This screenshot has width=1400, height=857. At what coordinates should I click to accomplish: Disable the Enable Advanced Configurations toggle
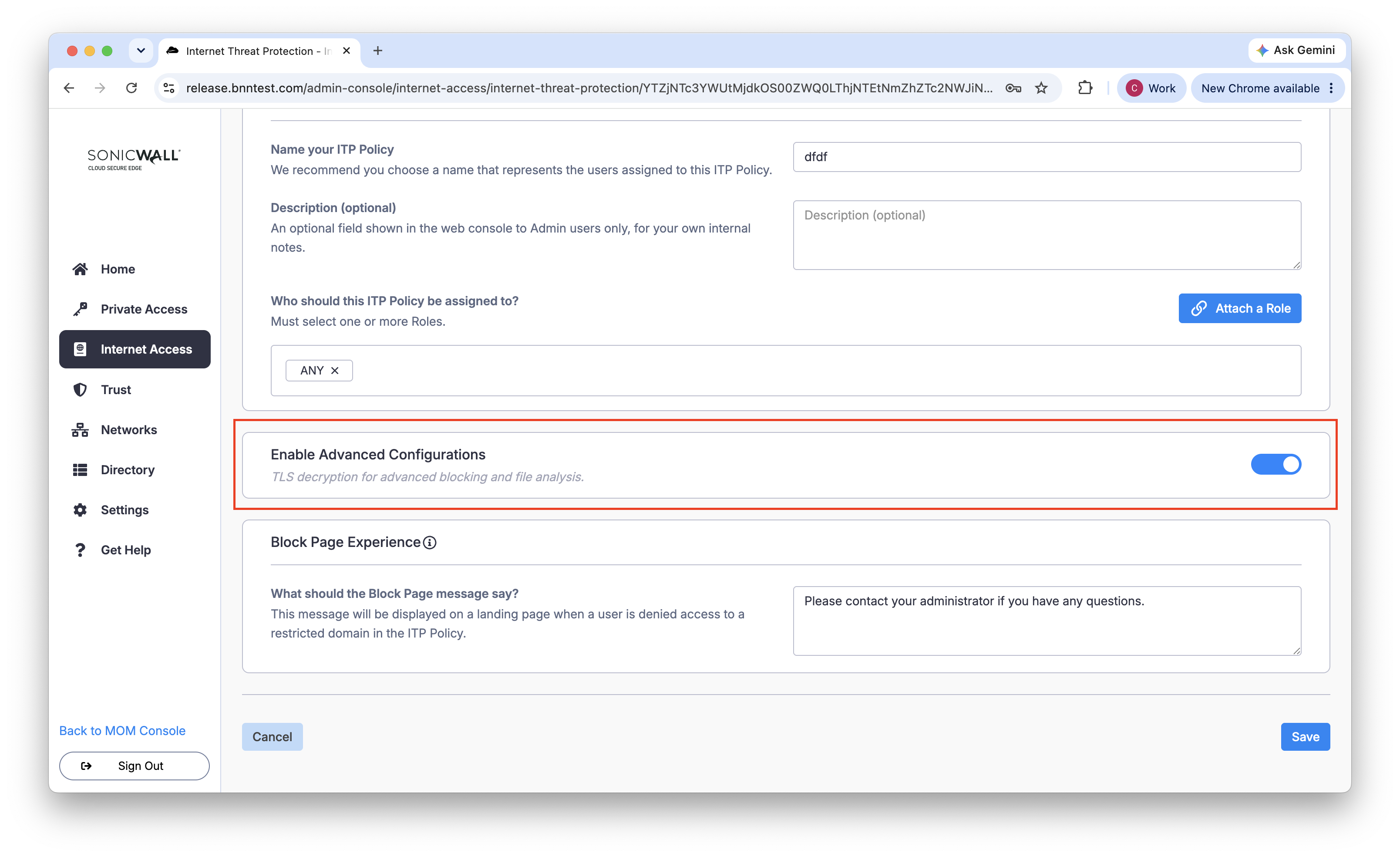tap(1275, 464)
